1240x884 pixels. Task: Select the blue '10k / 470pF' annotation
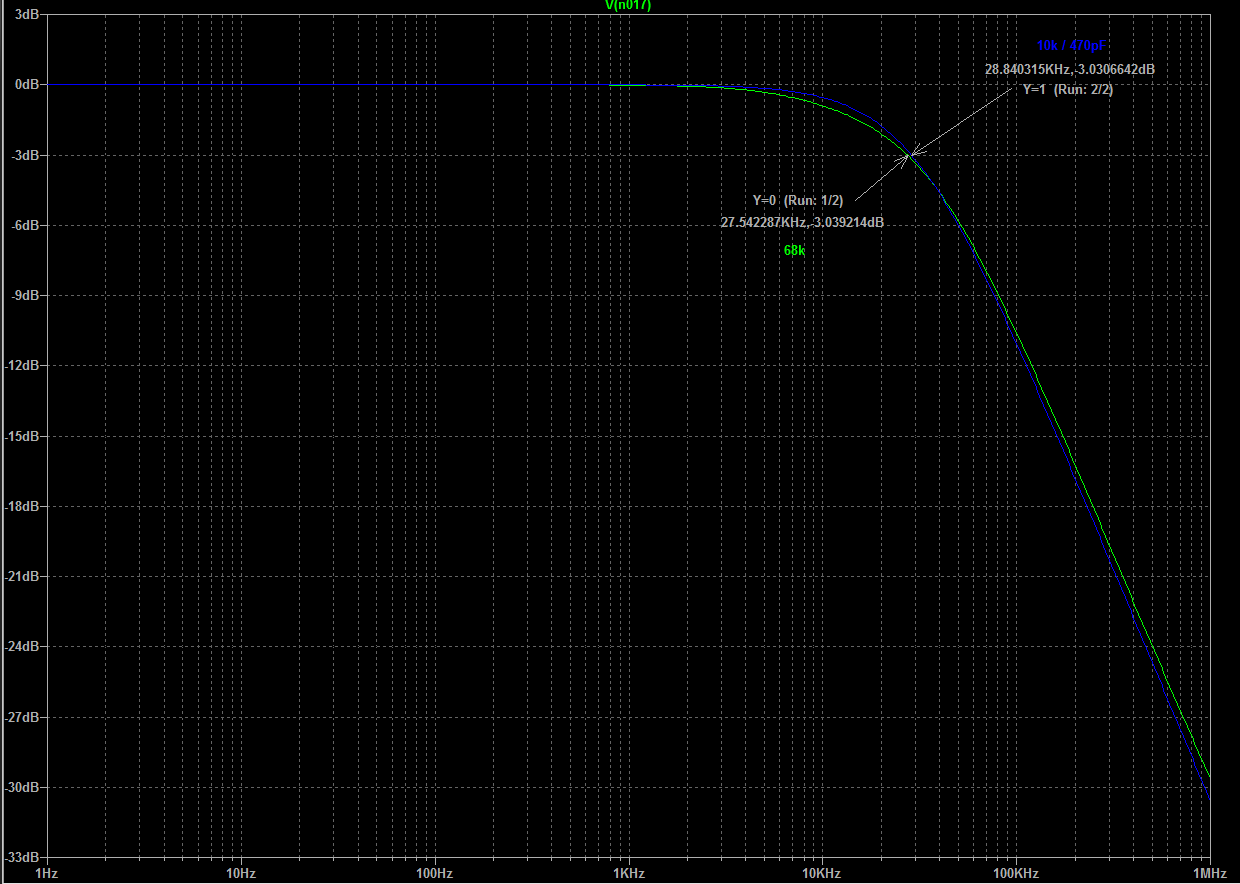[x=1072, y=46]
